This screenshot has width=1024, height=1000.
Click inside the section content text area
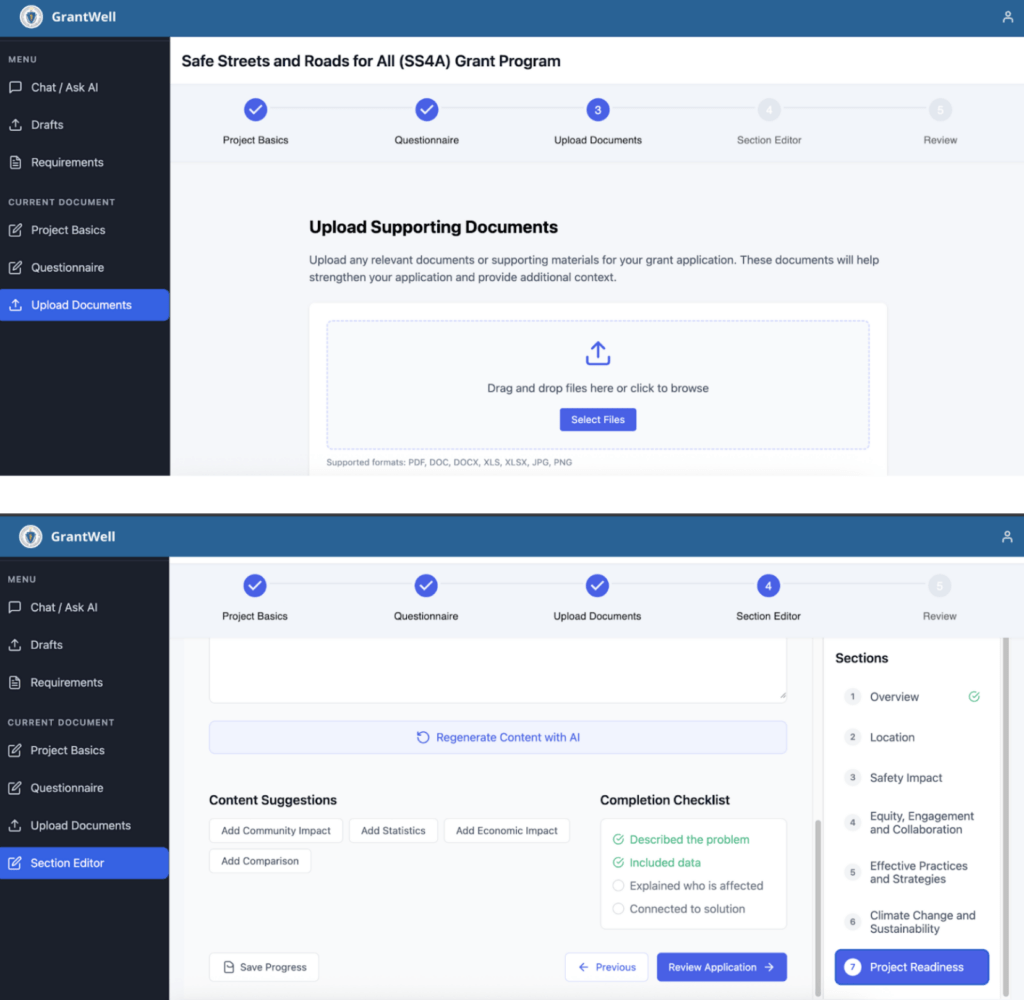(498, 670)
